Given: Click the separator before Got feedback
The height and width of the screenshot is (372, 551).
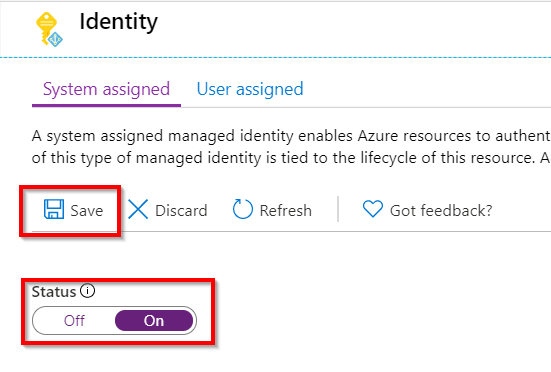Looking at the screenshot, I should (x=338, y=209).
